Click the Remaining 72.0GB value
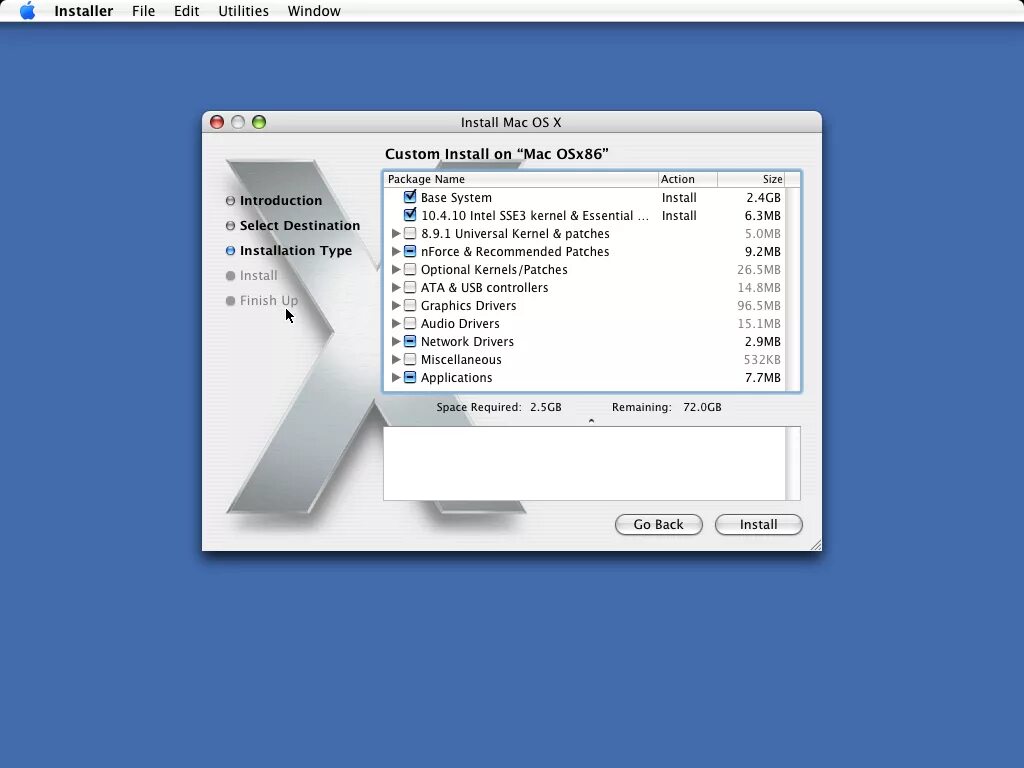The image size is (1024, 768). tap(702, 407)
